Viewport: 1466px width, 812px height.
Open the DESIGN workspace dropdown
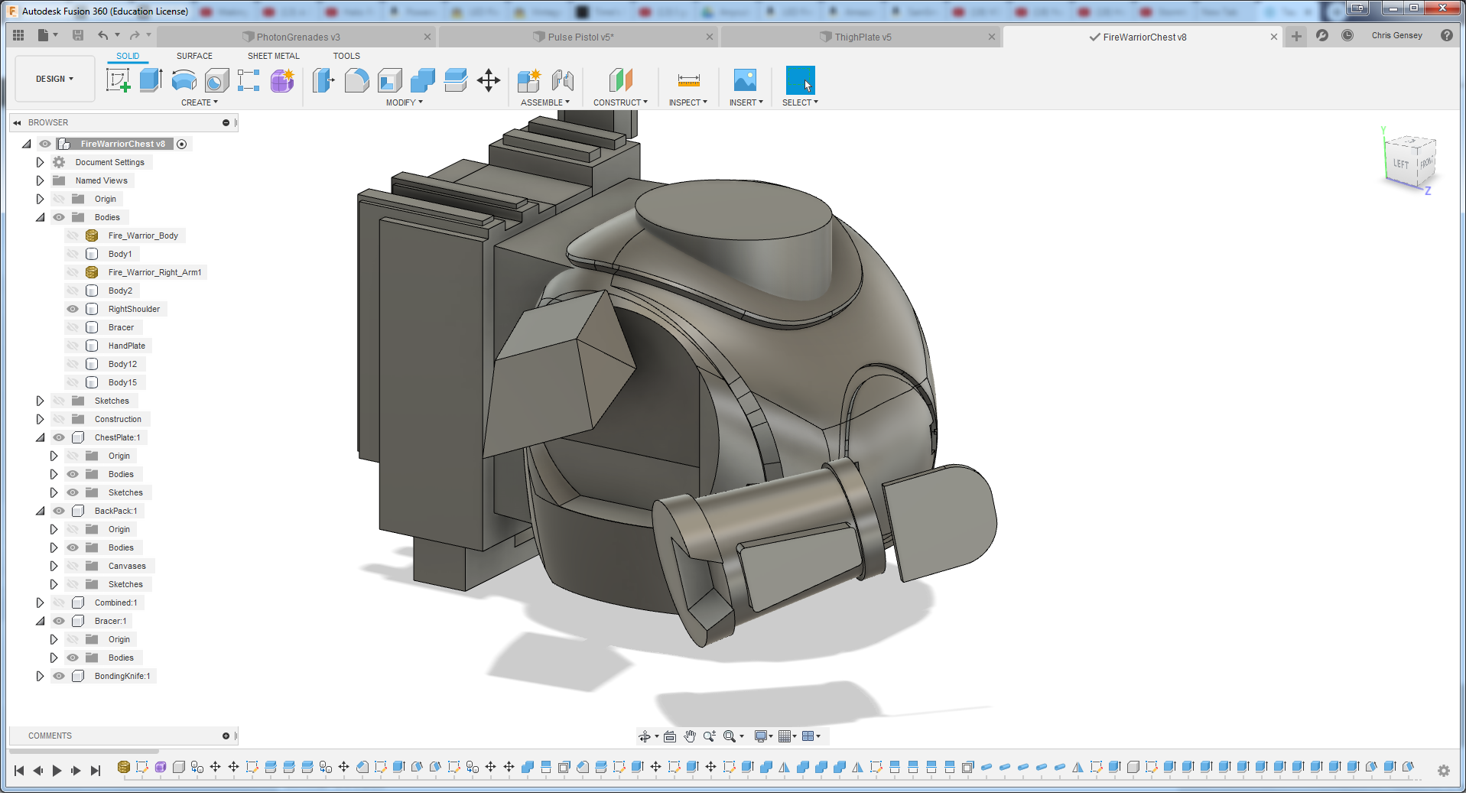(54, 79)
